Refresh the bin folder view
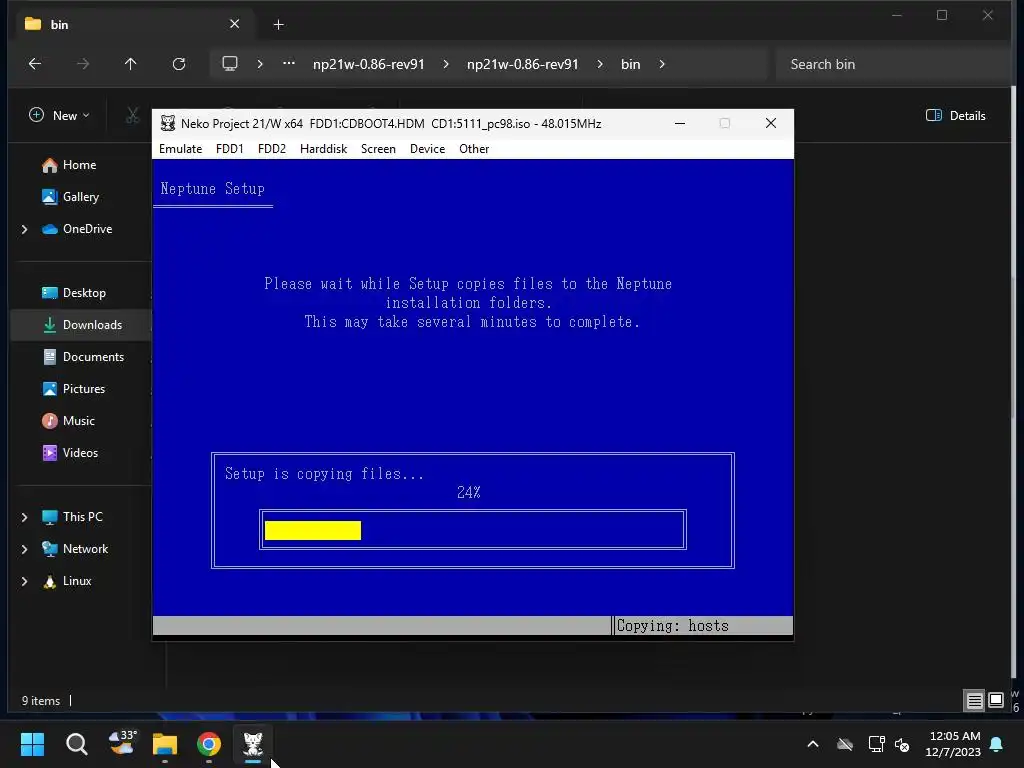Screen dimensions: 1024x768 (x=179, y=64)
